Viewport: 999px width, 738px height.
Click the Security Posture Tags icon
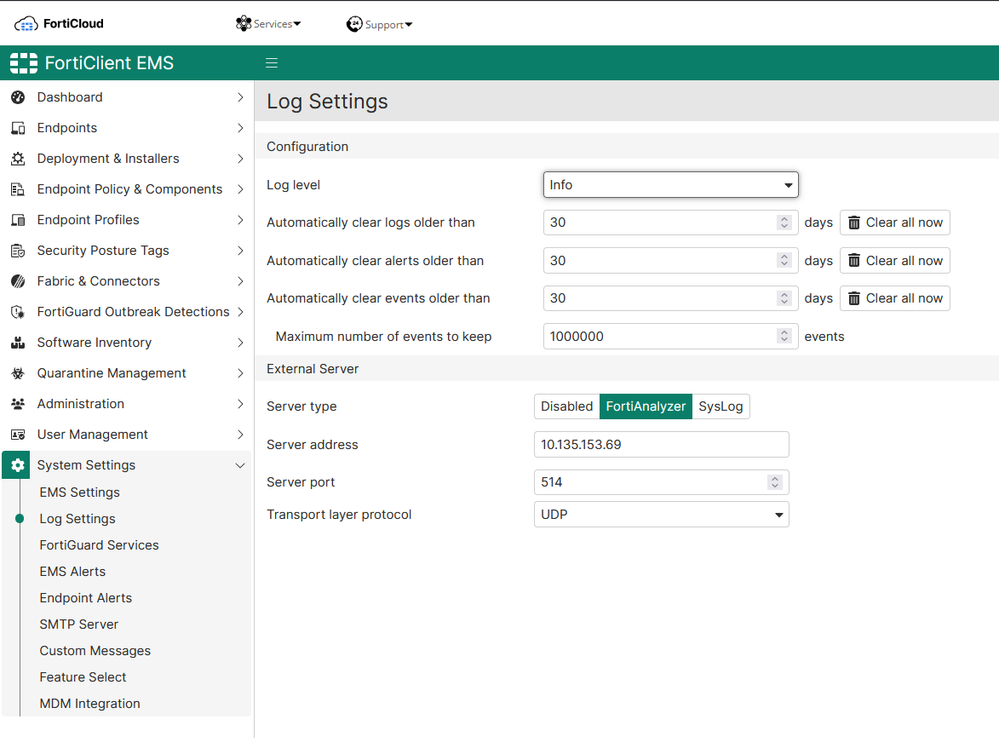[x=18, y=250]
